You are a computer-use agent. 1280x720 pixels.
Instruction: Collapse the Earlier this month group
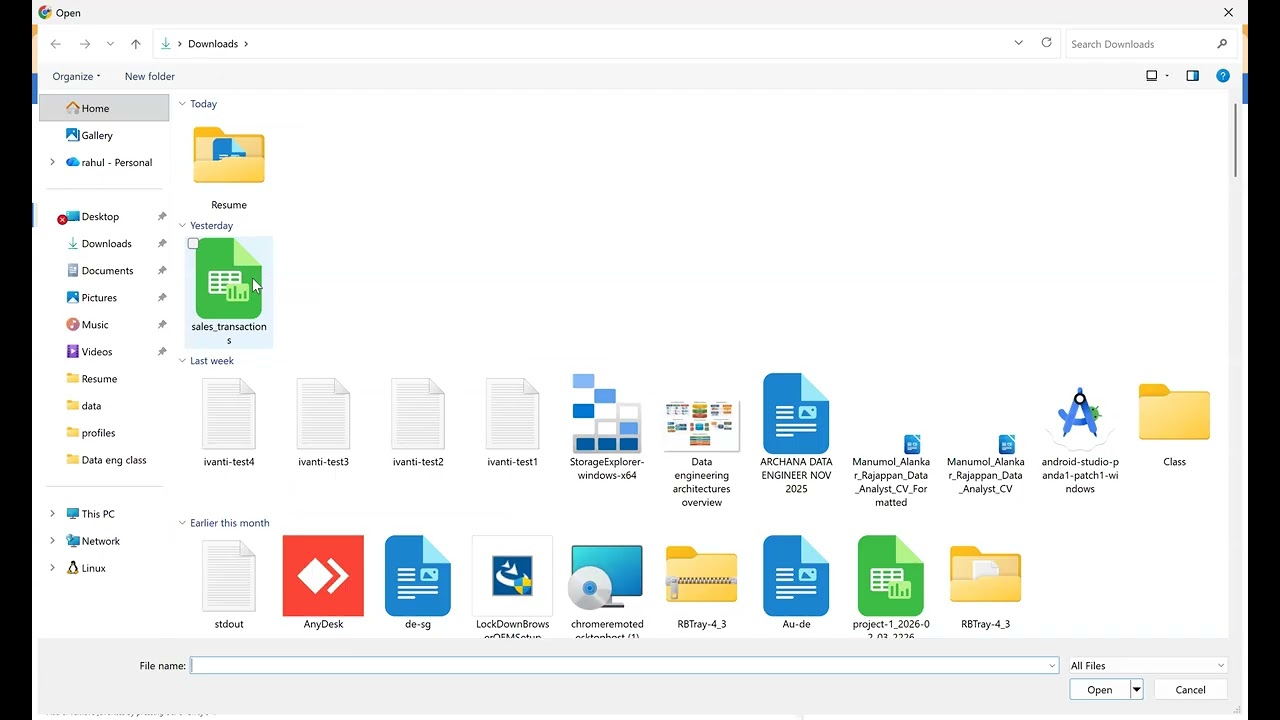coord(182,523)
